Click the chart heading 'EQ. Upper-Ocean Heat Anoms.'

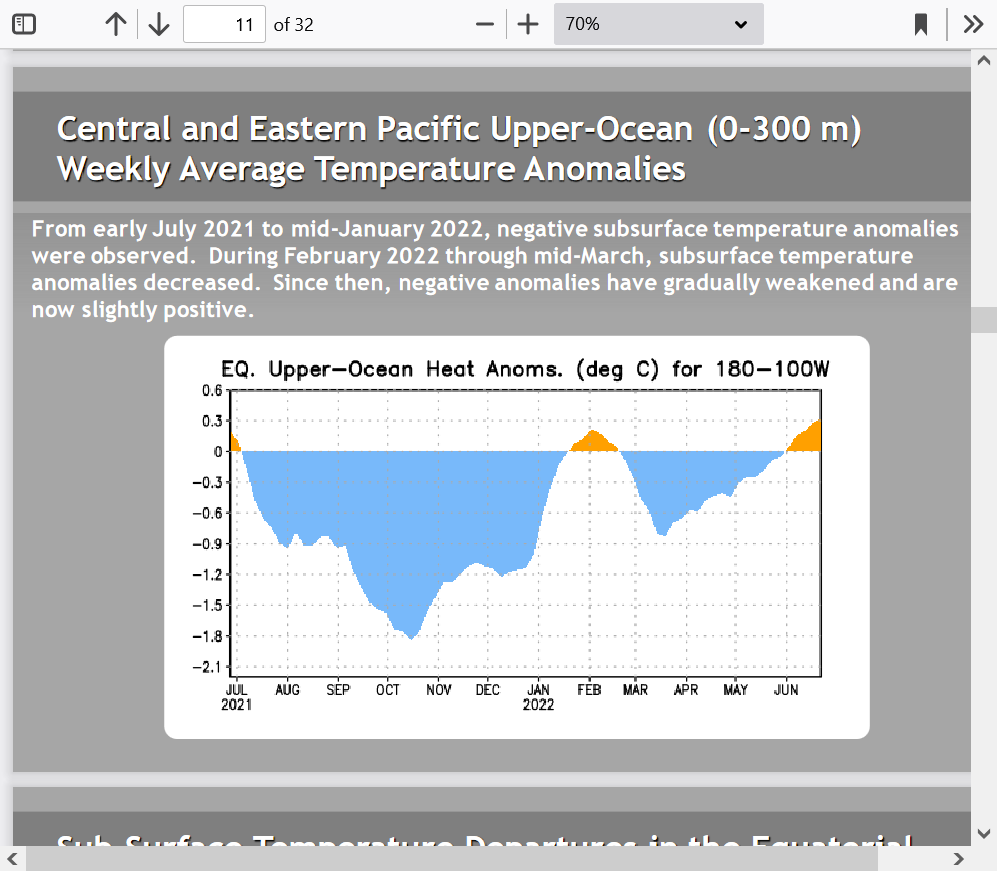coord(525,370)
